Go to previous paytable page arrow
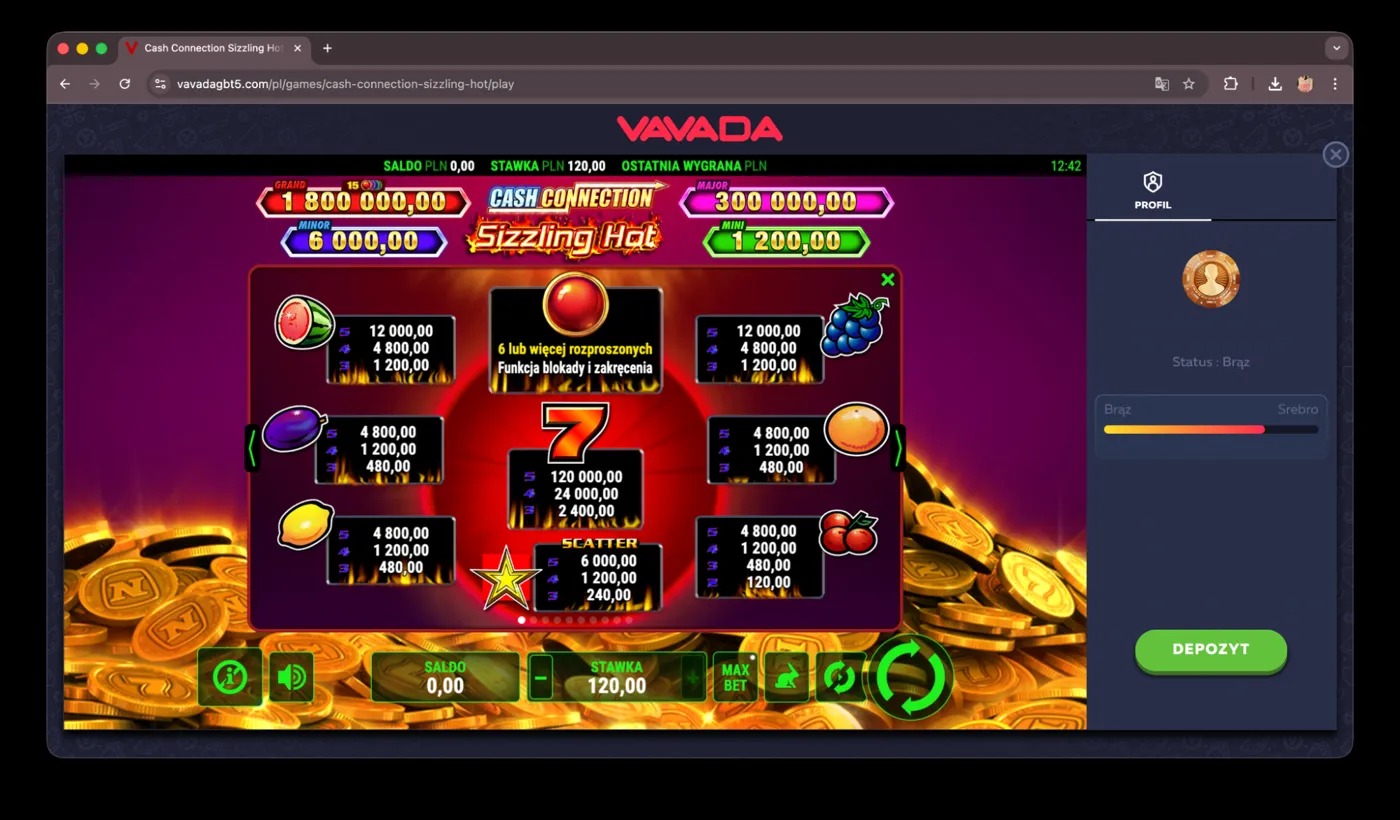The image size is (1400, 820). 252,448
